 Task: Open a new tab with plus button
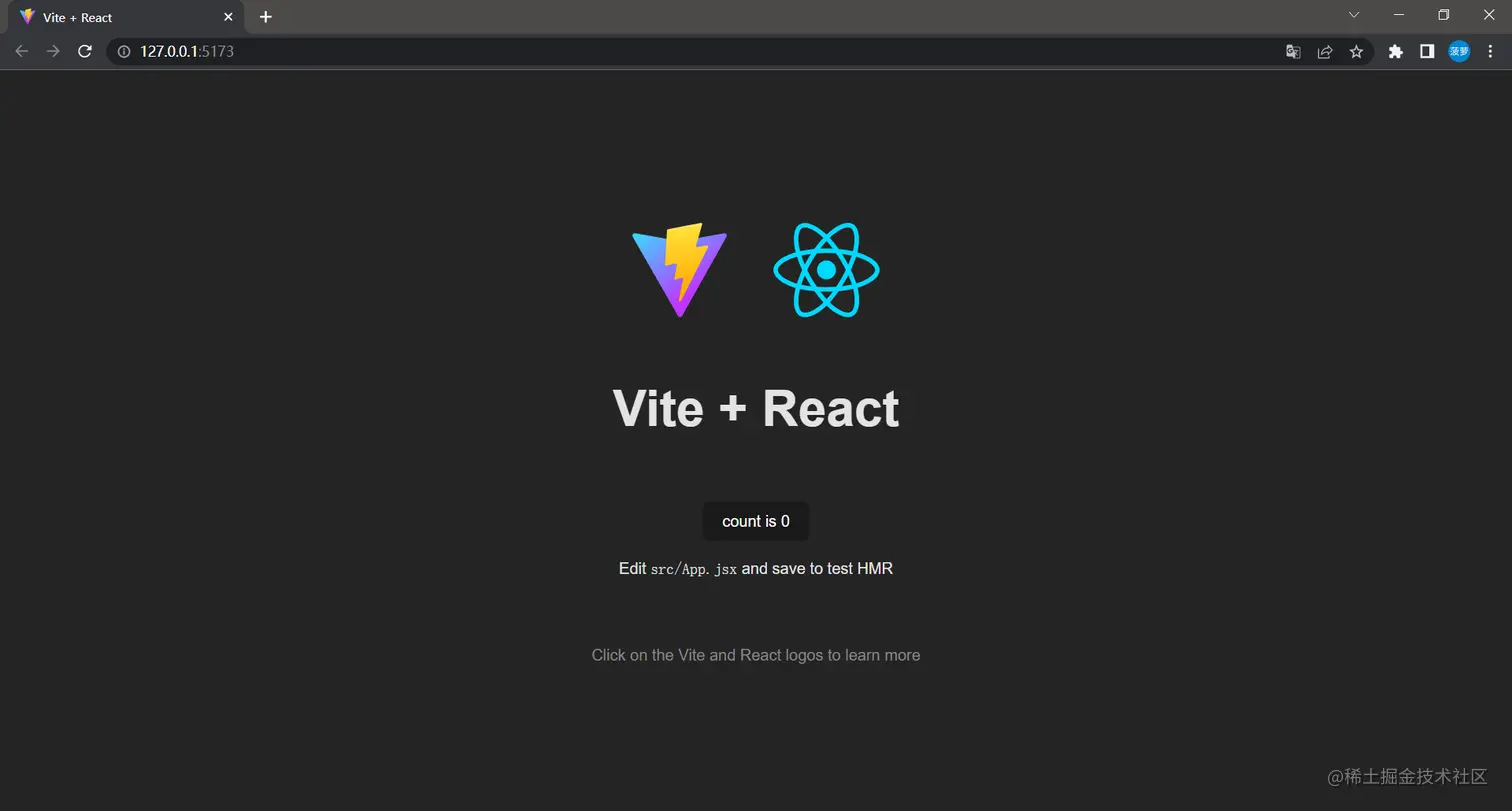pyautogui.click(x=265, y=17)
